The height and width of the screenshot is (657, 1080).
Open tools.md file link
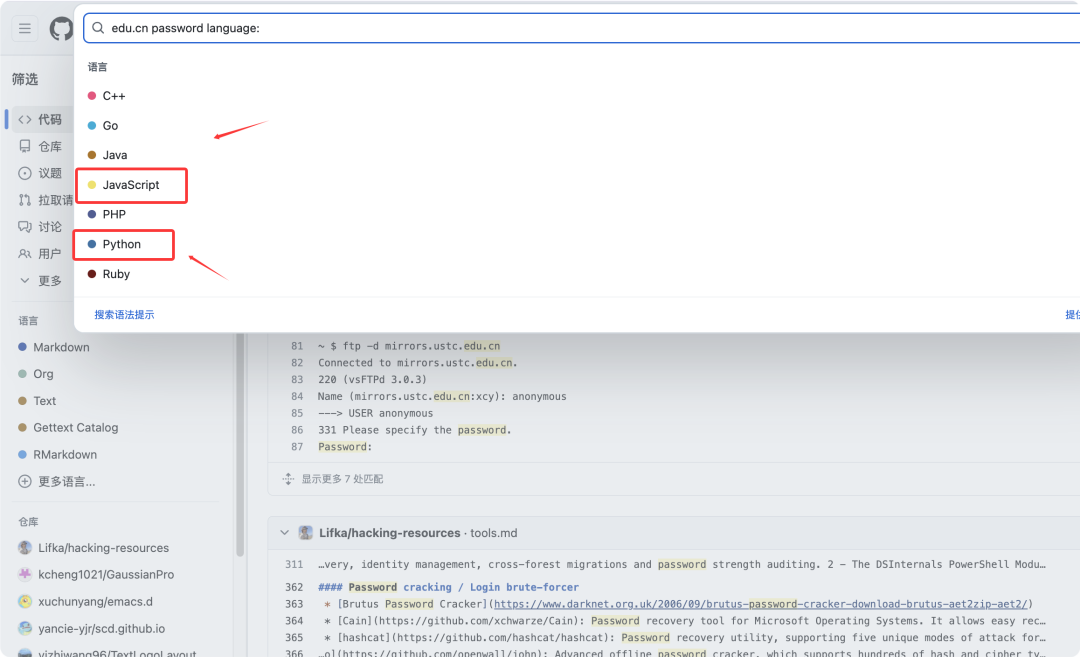click(493, 533)
